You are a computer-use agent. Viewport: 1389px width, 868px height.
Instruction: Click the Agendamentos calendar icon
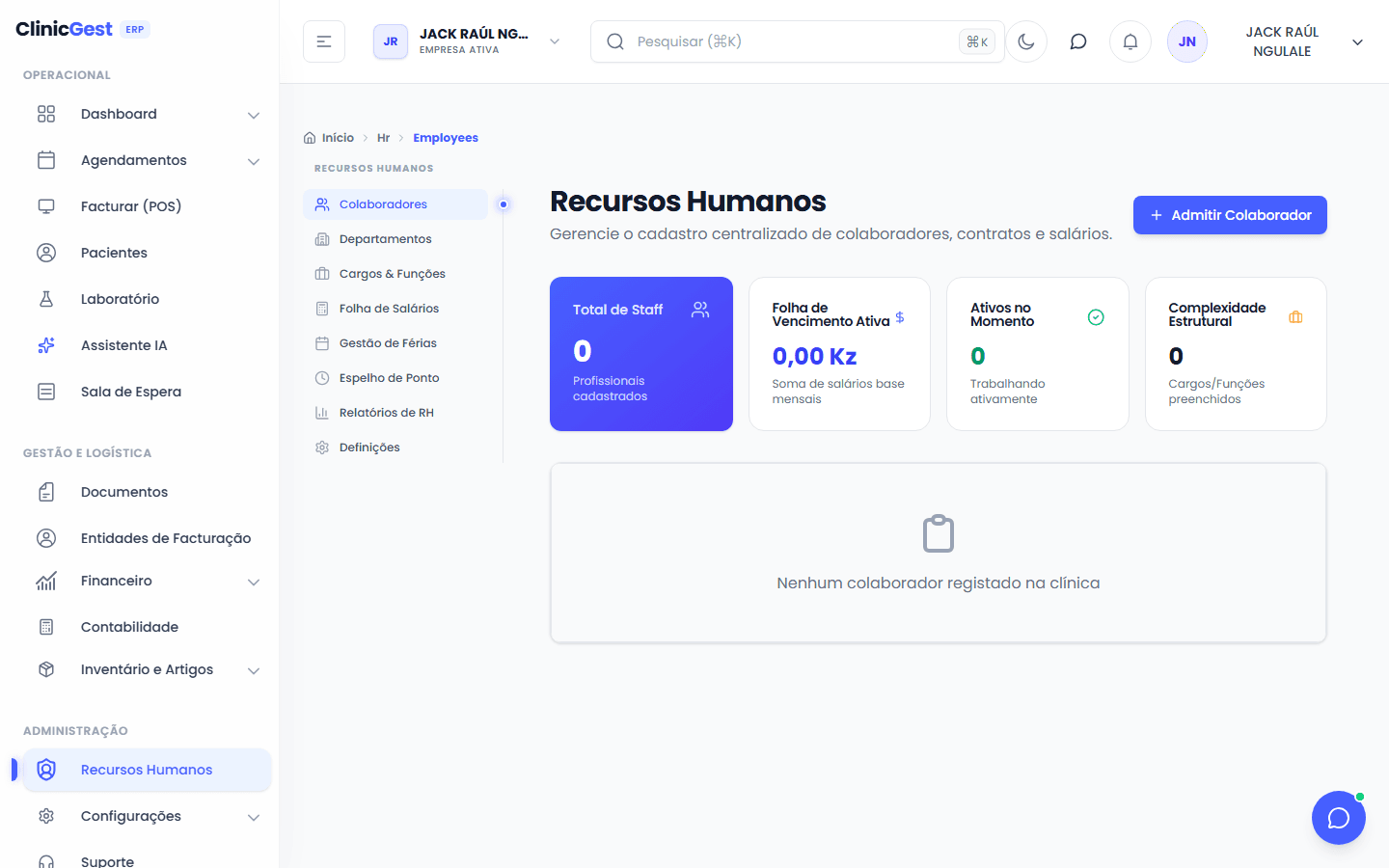click(46, 160)
